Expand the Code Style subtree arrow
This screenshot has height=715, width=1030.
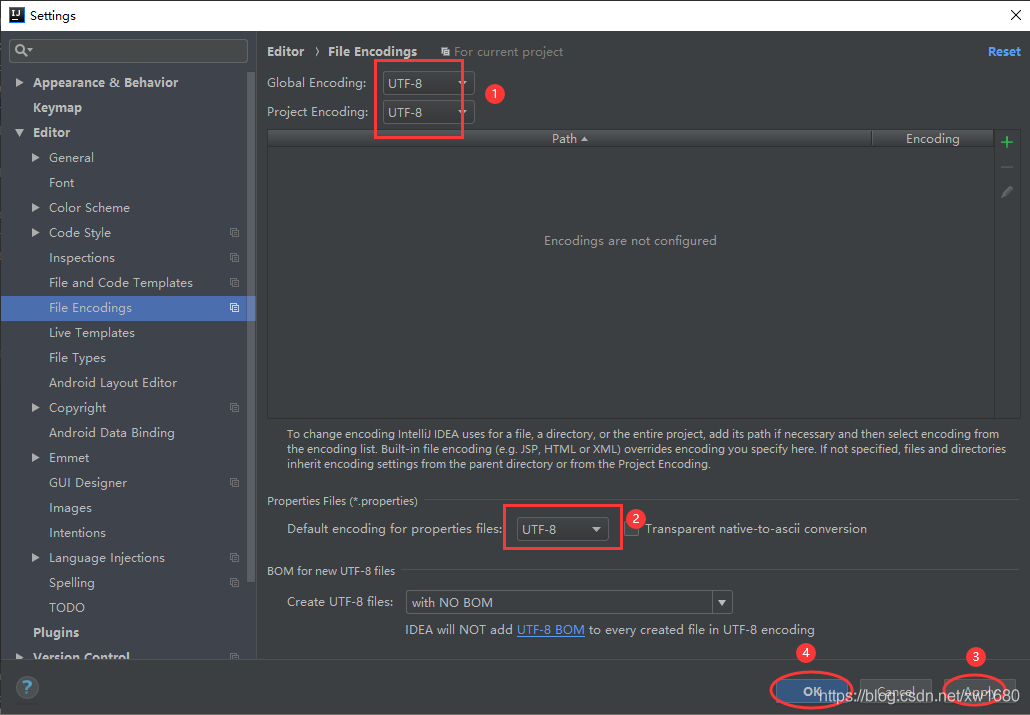(x=35, y=232)
